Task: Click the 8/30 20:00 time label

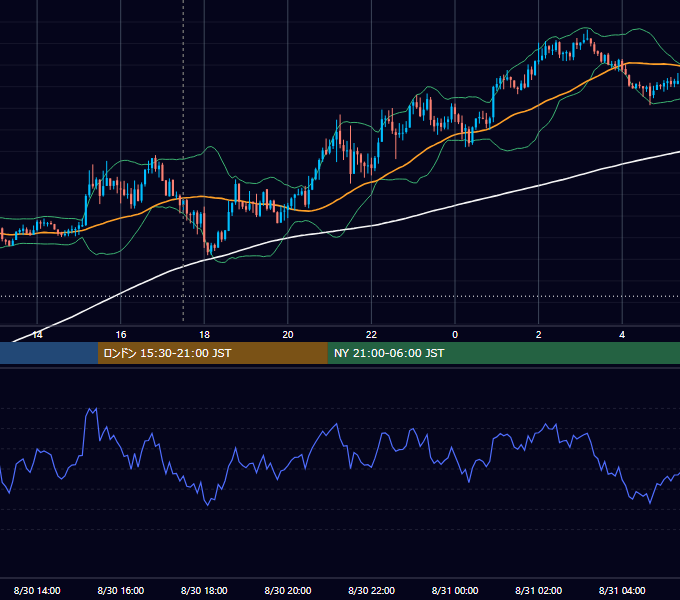Action: click(288, 590)
